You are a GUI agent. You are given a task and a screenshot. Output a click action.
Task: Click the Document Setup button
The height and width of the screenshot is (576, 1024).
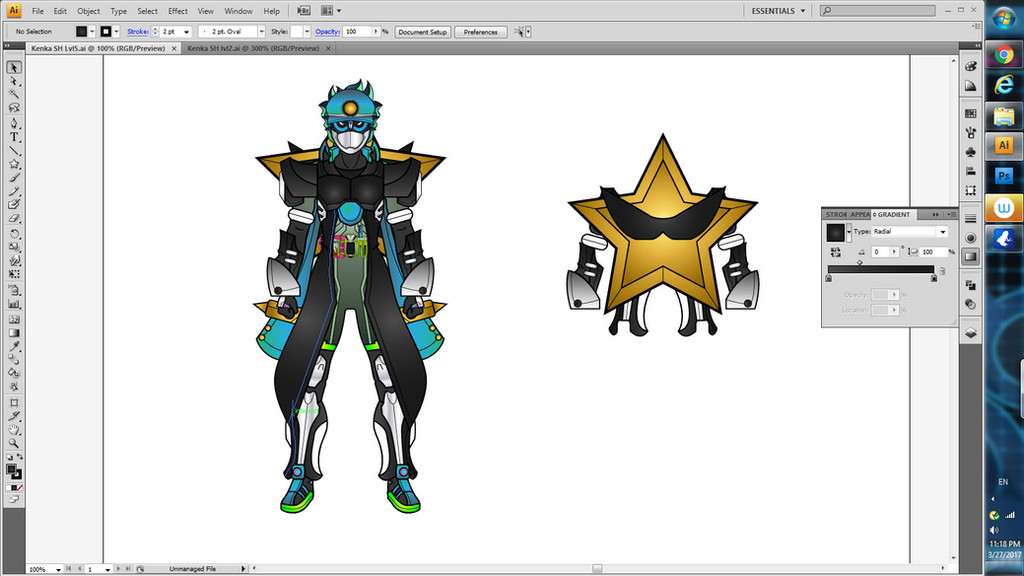pyautogui.click(x=423, y=31)
